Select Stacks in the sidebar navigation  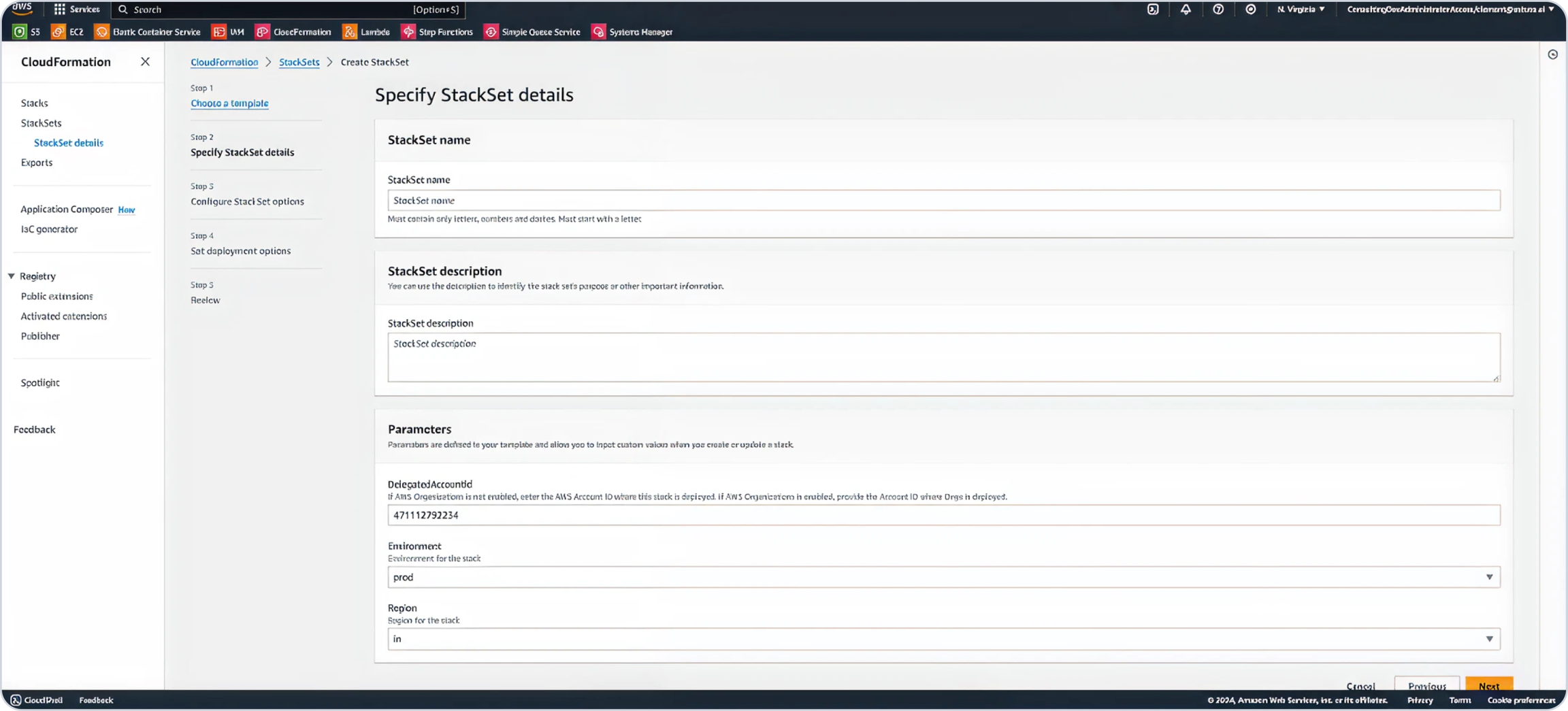pyautogui.click(x=34, y=103)
